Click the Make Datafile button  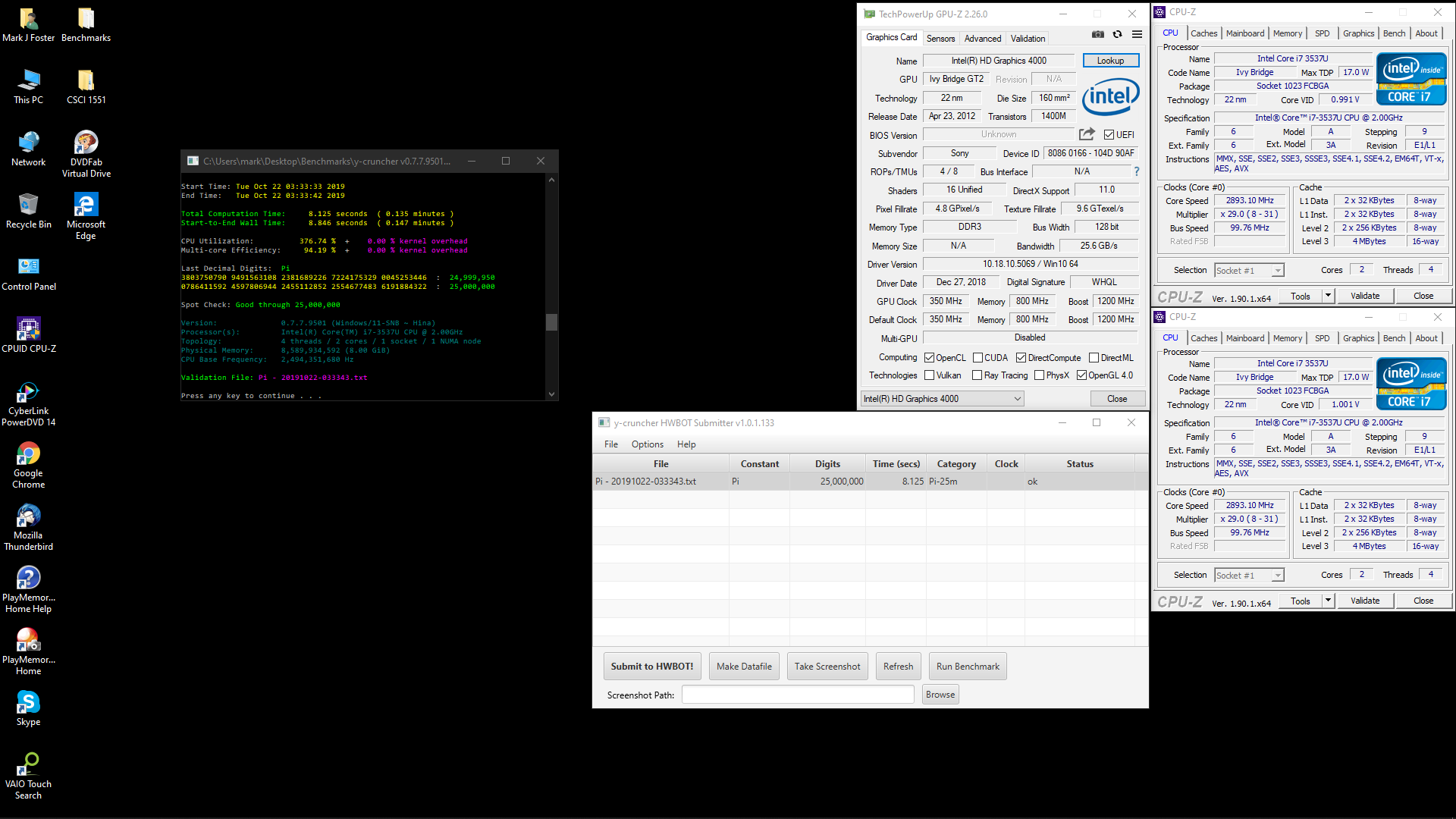(x=744, y=667)
